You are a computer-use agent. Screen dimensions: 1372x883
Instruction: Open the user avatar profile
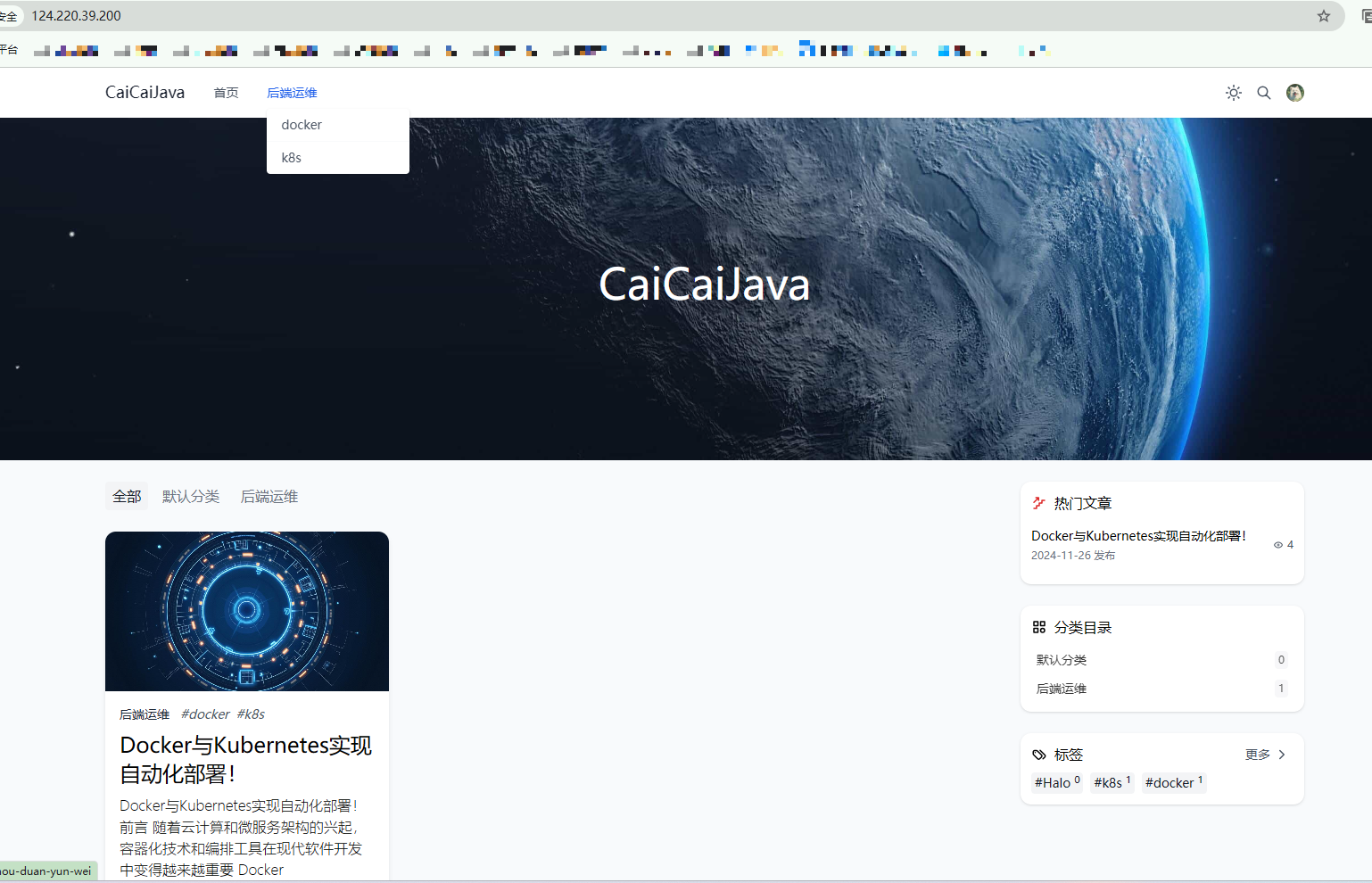tap(1295, 93)
